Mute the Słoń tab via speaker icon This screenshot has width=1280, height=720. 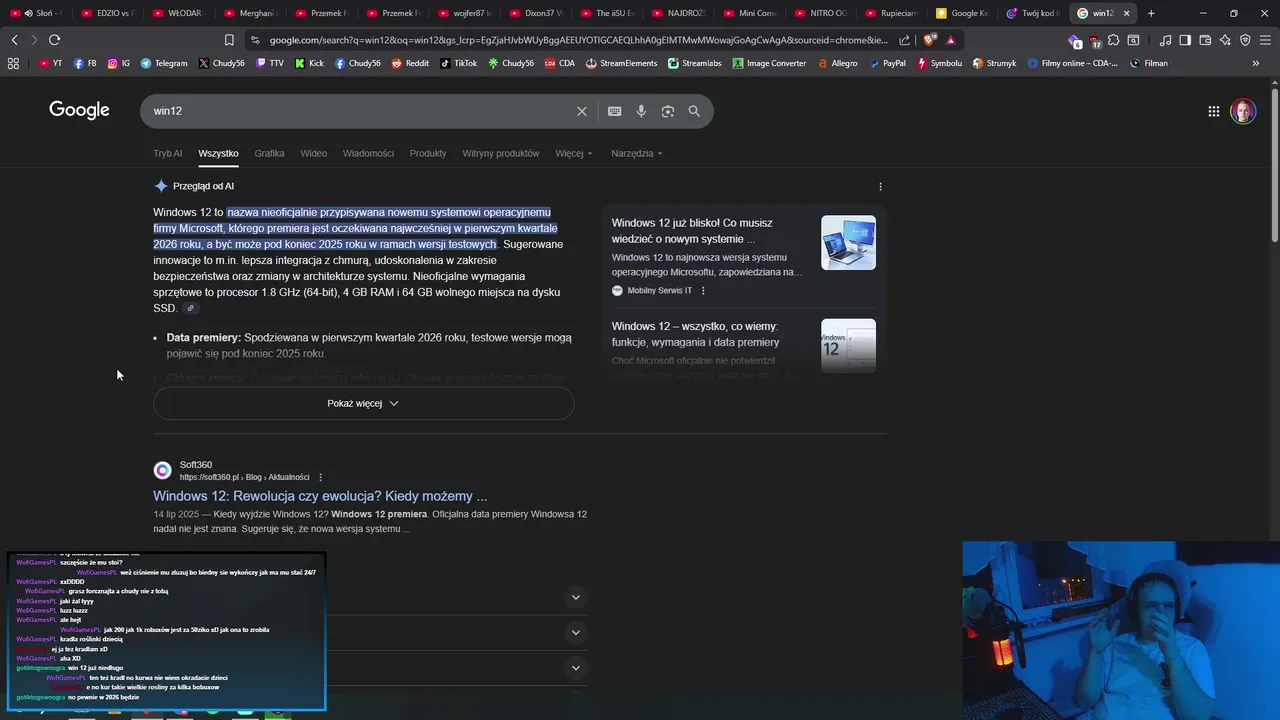pyautogui.click(x=27, y=13)
